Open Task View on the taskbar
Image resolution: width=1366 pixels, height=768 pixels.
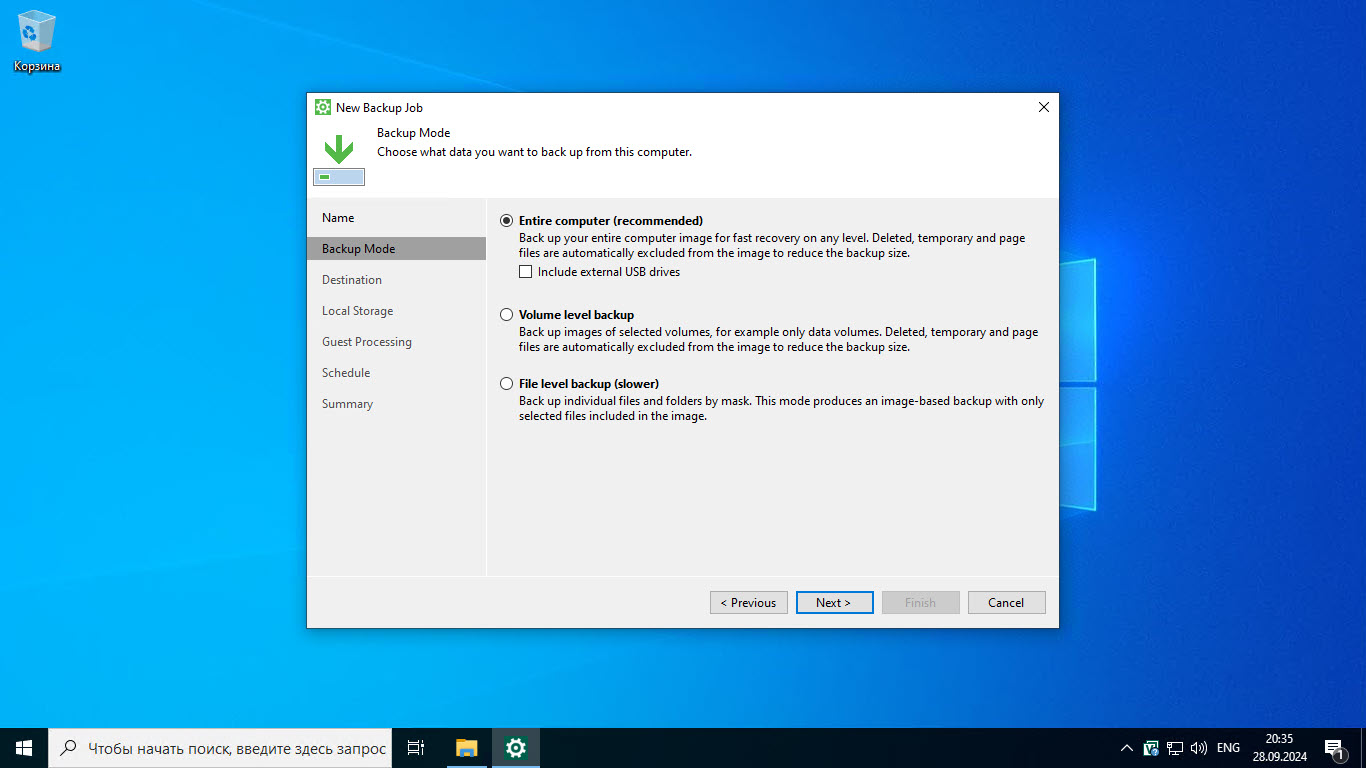pyautogui.click(x=416, y=748)
